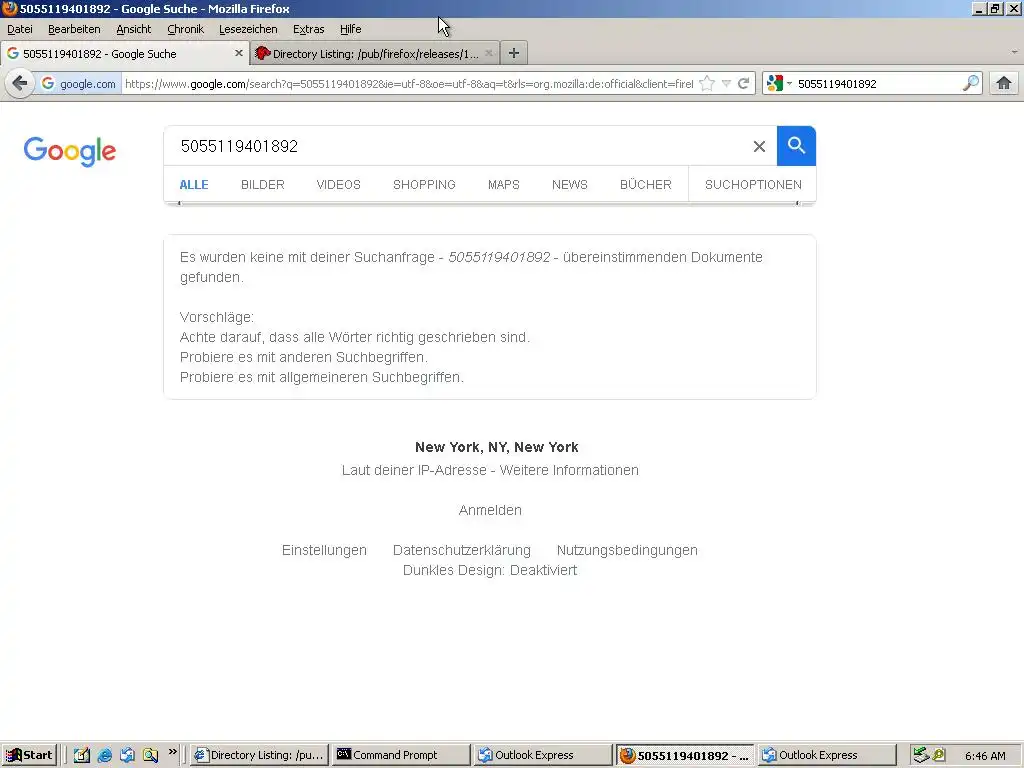Restore down the Firefox window
The image size is (1024, 768).
[995, 8]
